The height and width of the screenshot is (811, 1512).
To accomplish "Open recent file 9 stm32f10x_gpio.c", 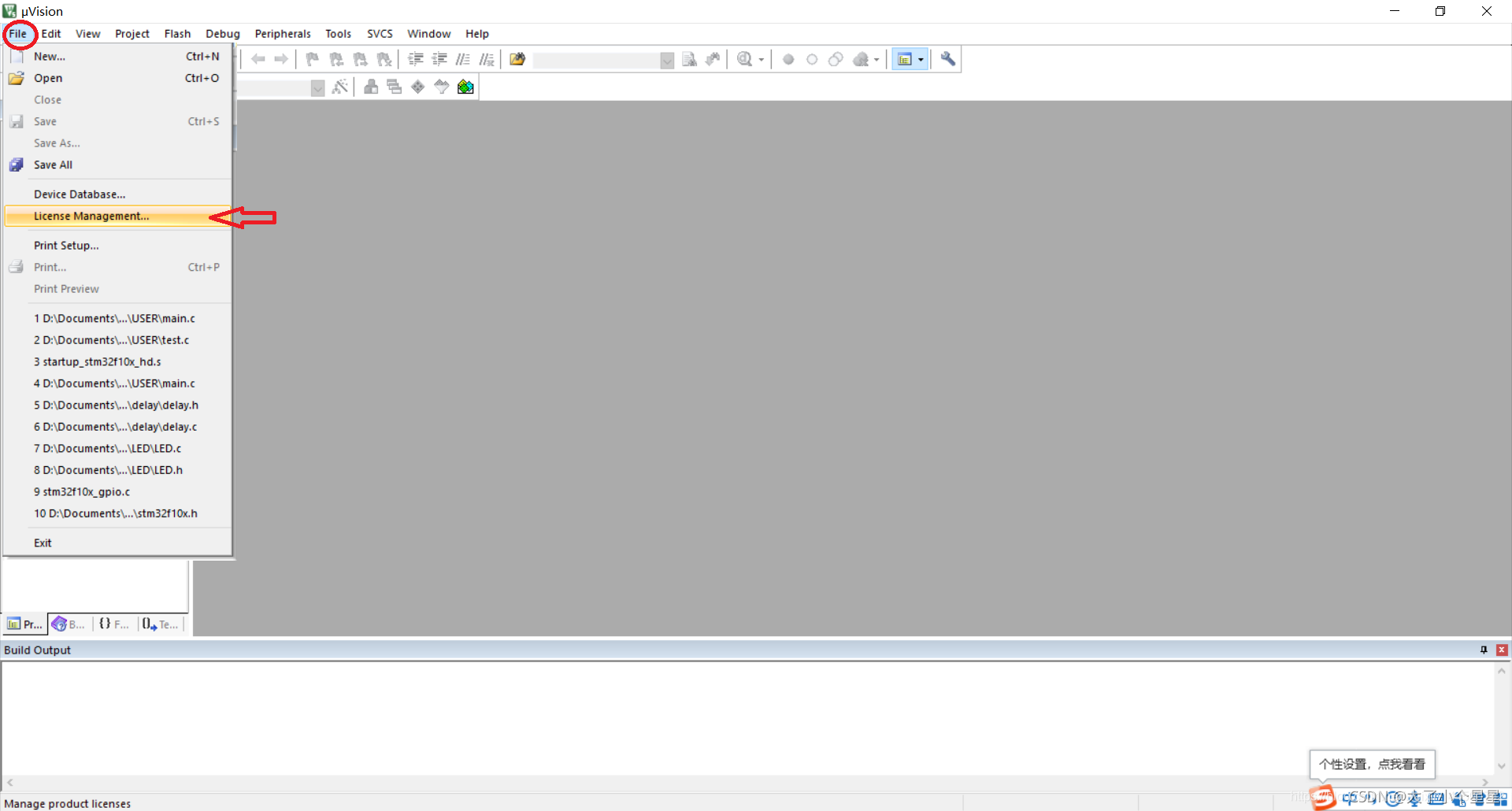I will tap(117, 492).
